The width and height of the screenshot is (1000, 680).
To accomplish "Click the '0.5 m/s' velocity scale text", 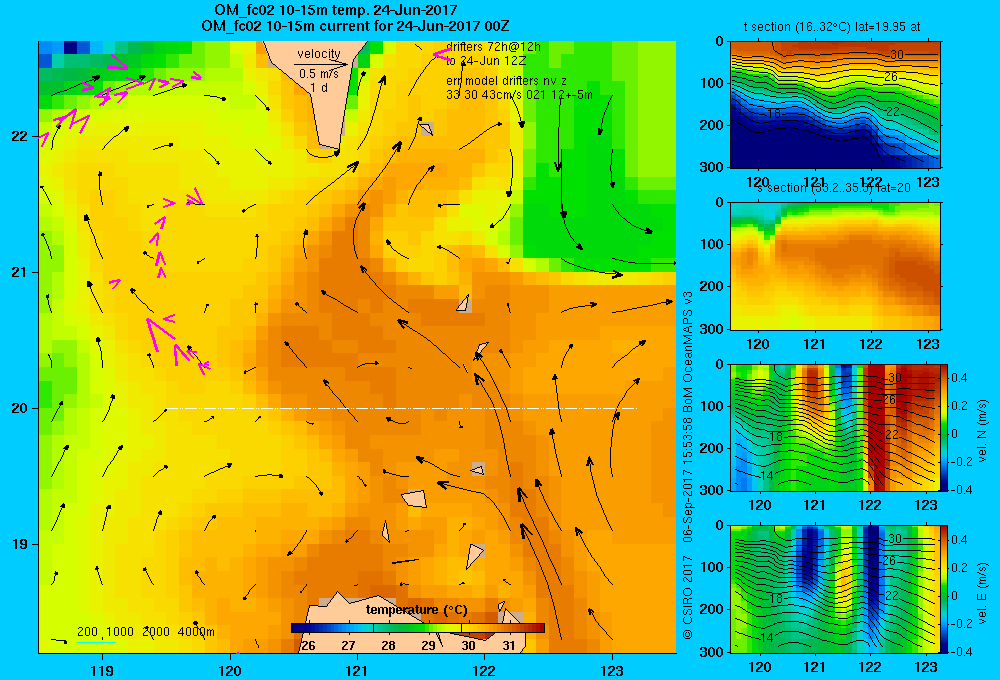I will (x=319, y=74).
